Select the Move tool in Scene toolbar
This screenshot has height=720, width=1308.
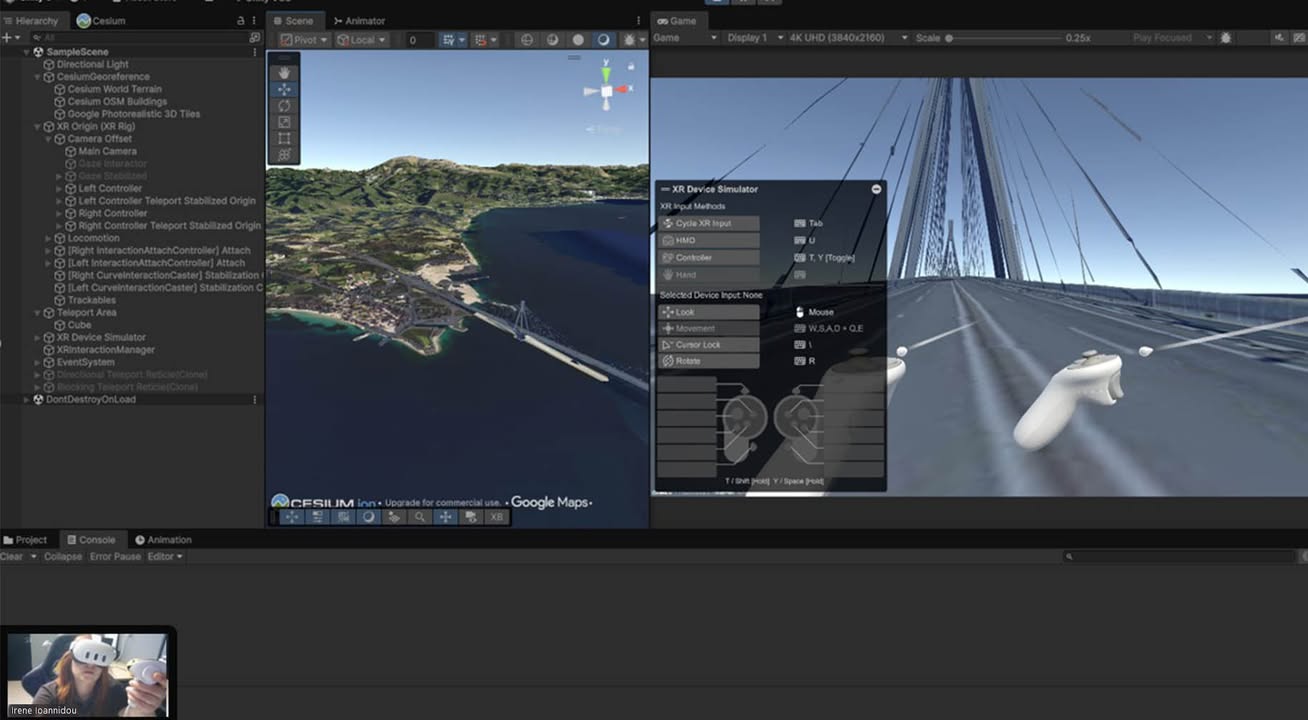pyautogui.click(x=284, y=89)
